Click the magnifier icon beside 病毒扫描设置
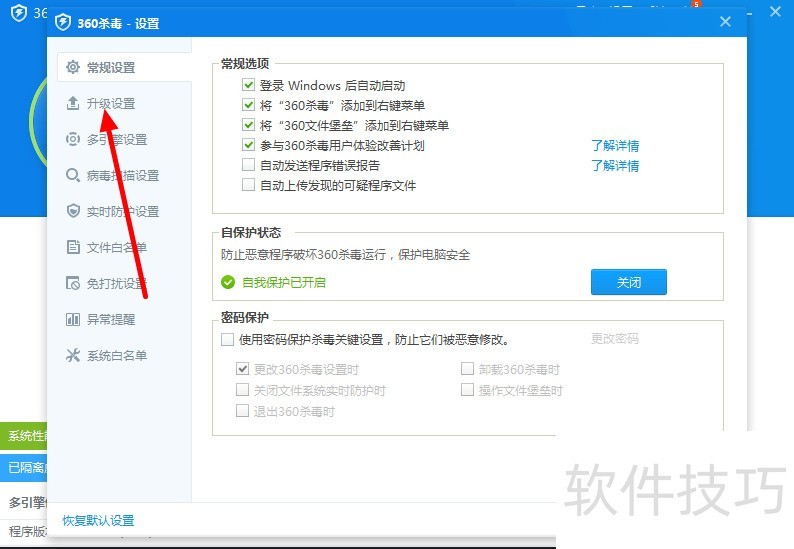The image size is (794, 549). tap(73, 176)
